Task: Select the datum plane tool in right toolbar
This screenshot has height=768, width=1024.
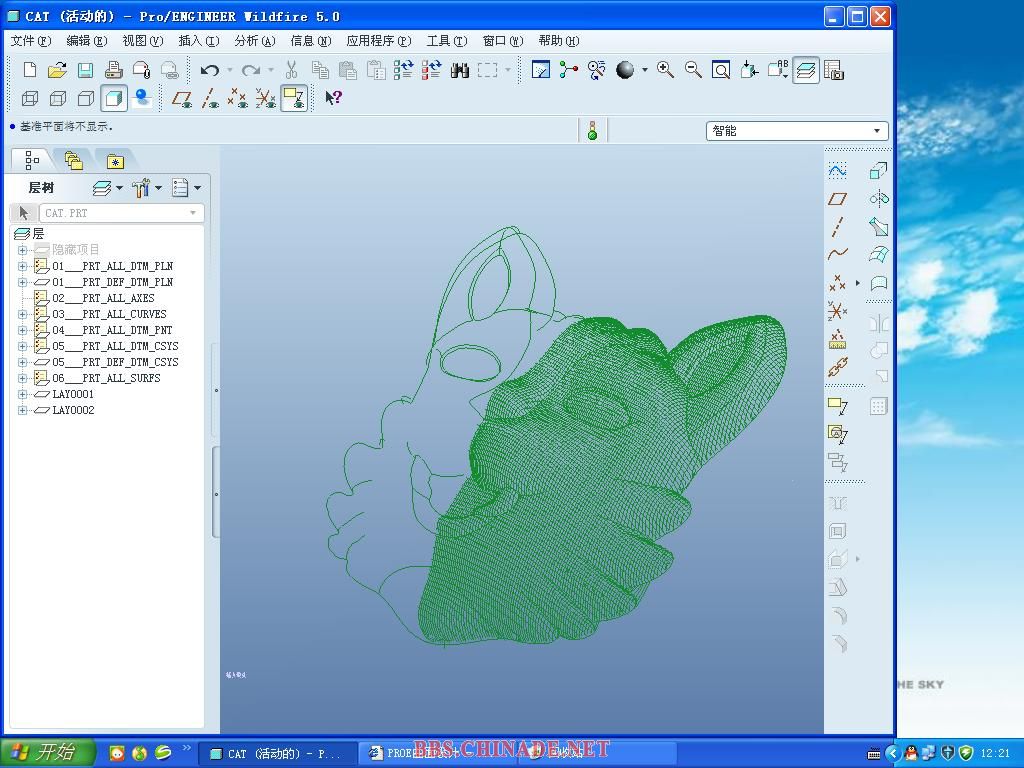Action: point(837,199)
